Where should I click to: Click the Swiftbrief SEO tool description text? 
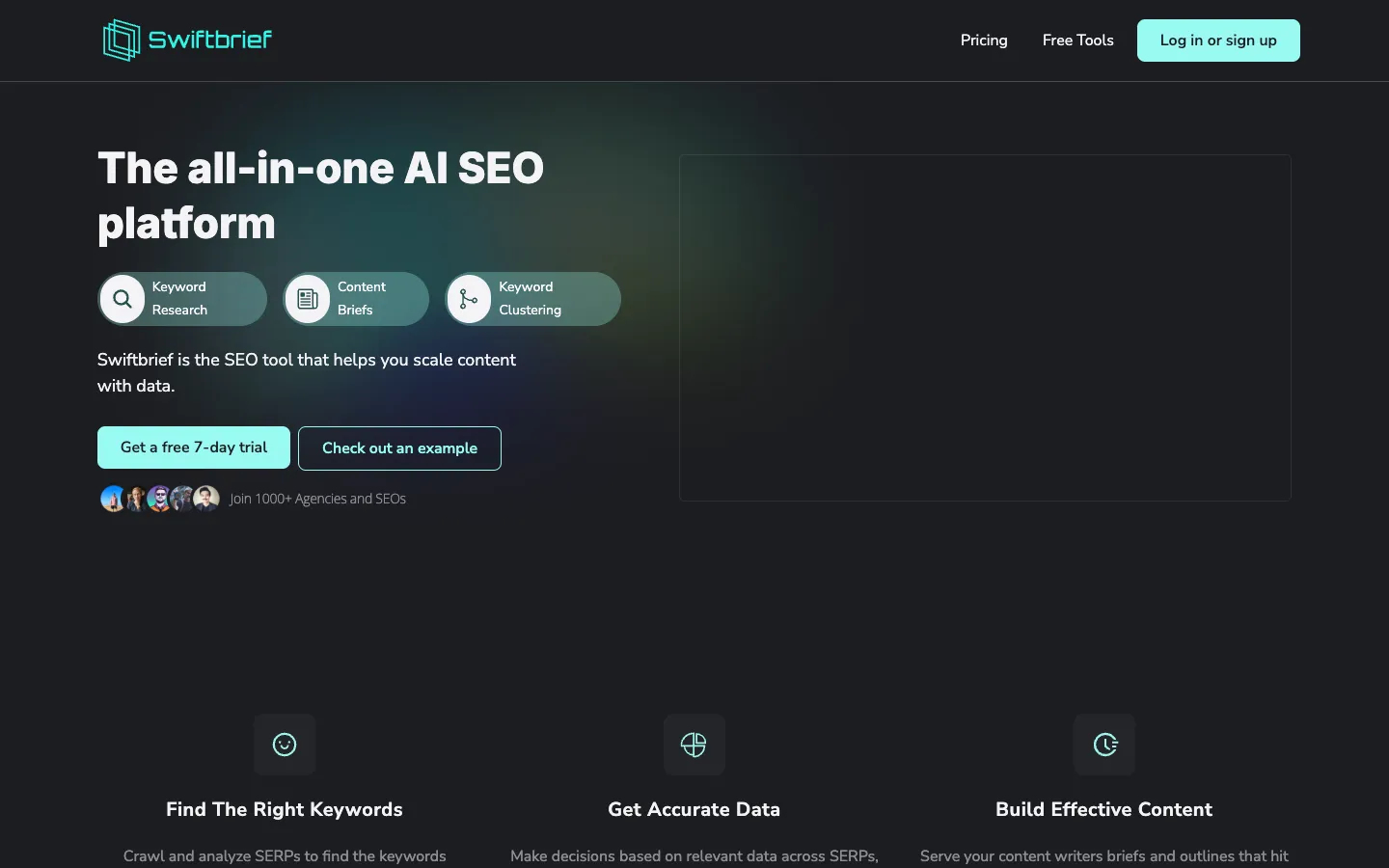coord(307,372)
